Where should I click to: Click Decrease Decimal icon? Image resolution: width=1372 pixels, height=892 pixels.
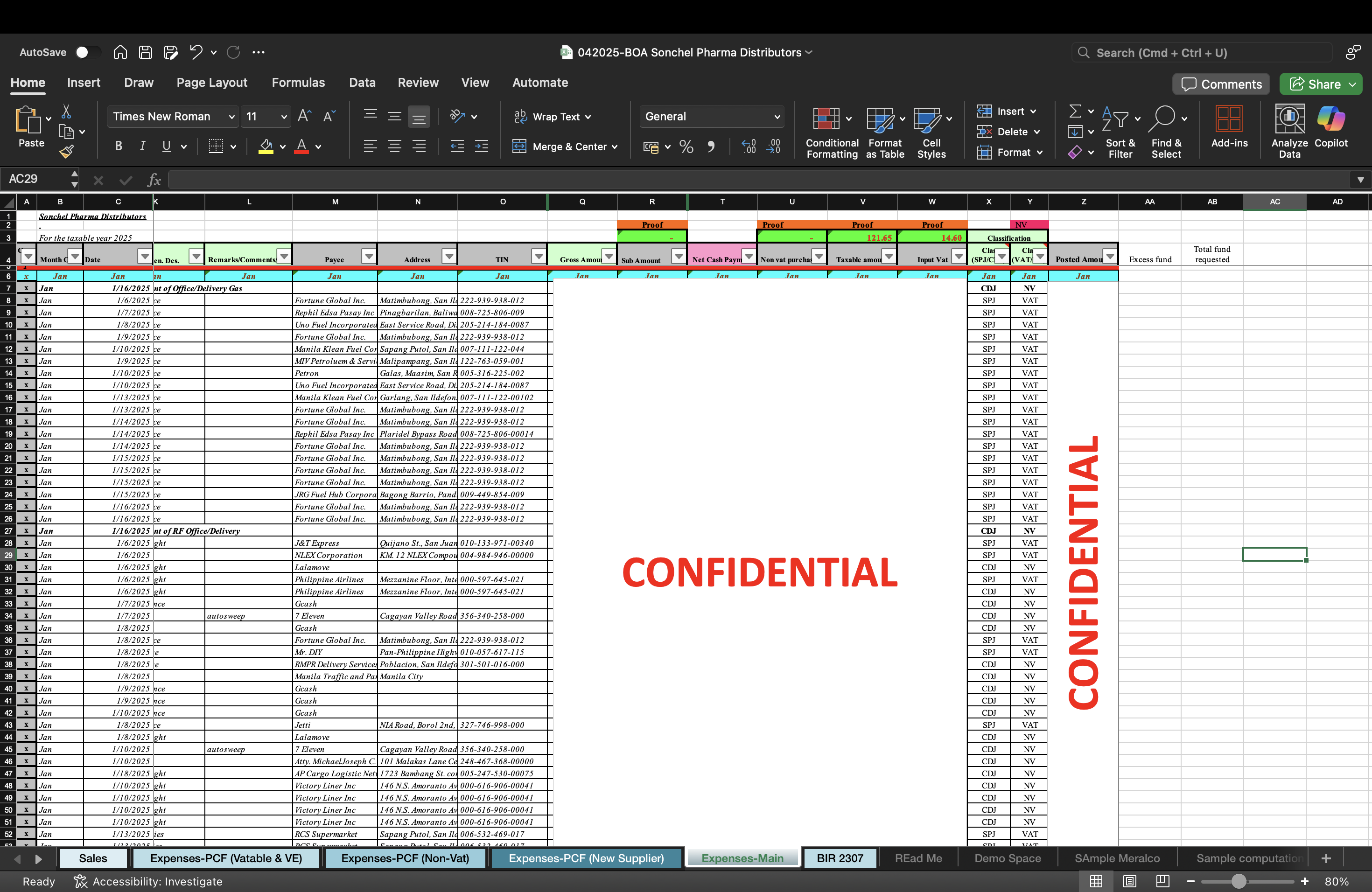[x=773, y=147]
